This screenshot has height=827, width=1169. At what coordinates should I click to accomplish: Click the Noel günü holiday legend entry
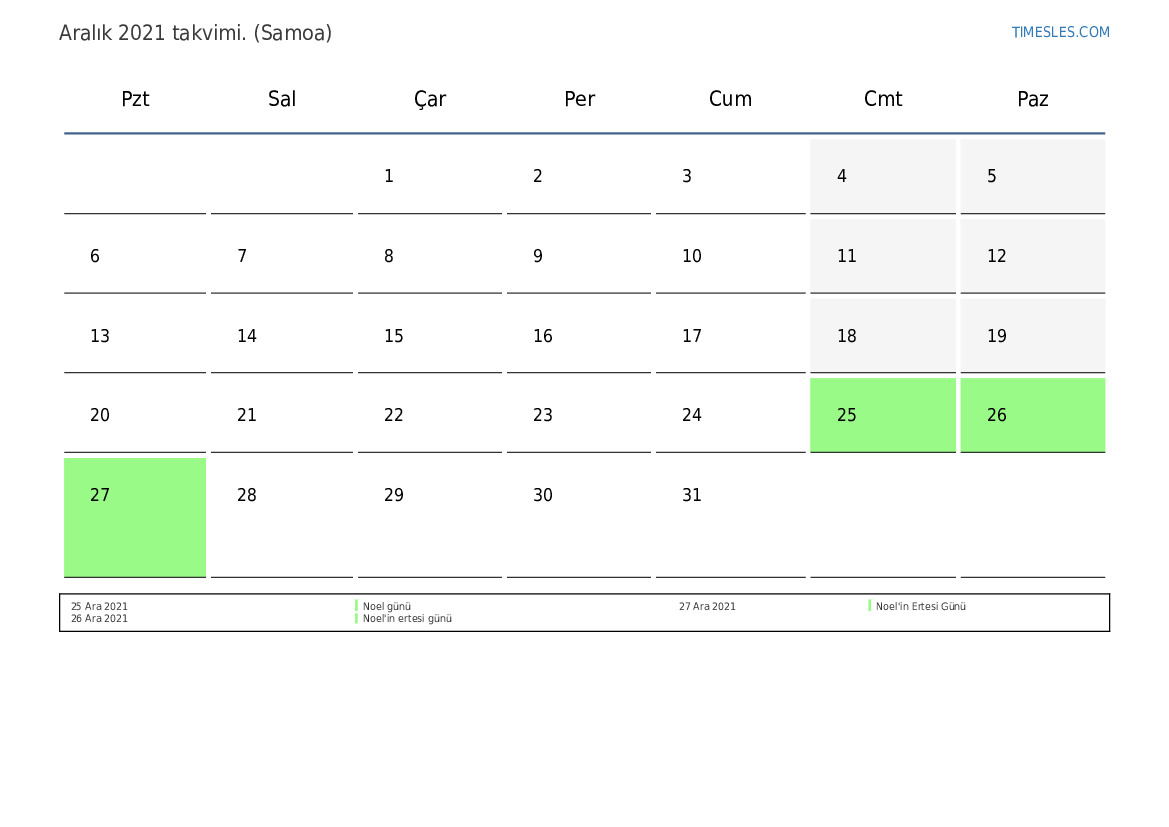click(387, 606)
